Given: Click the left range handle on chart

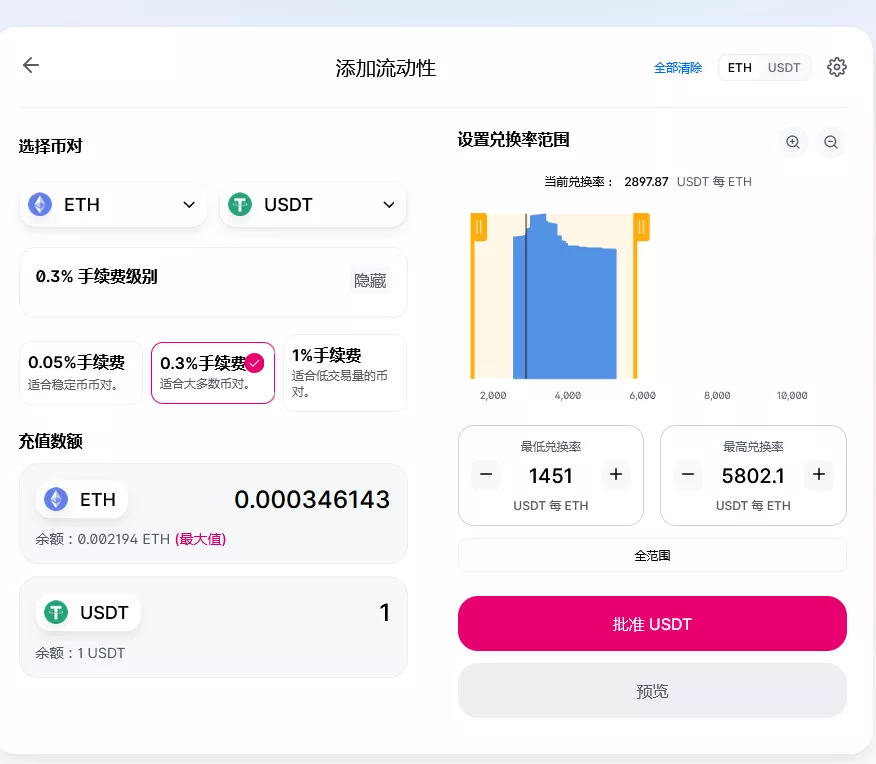Looking at the screenshot, I should (478, 227).
